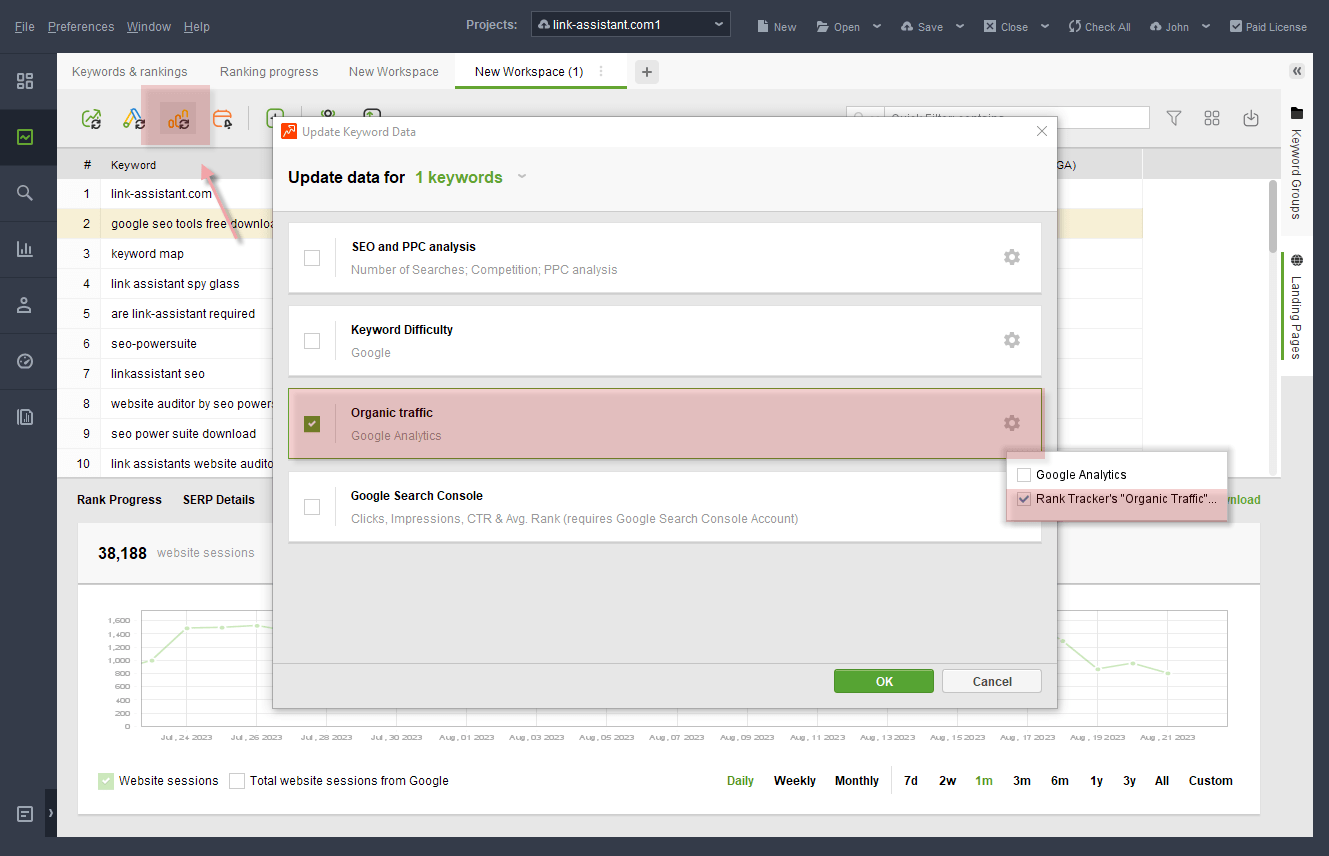The width and height of the screenshot is (1329, 856).
Task: Click the export download icon
Action: click(x=1251, y=118)
